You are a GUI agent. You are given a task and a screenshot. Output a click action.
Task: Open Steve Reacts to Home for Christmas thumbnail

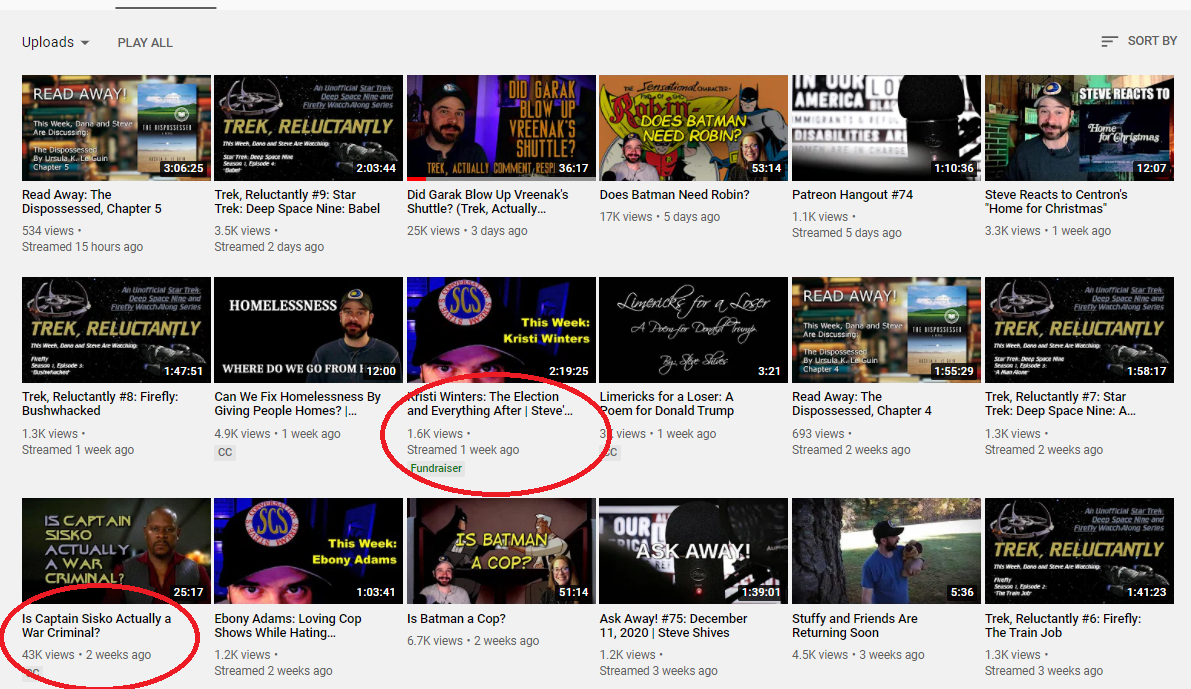(x=1079, y=128)
